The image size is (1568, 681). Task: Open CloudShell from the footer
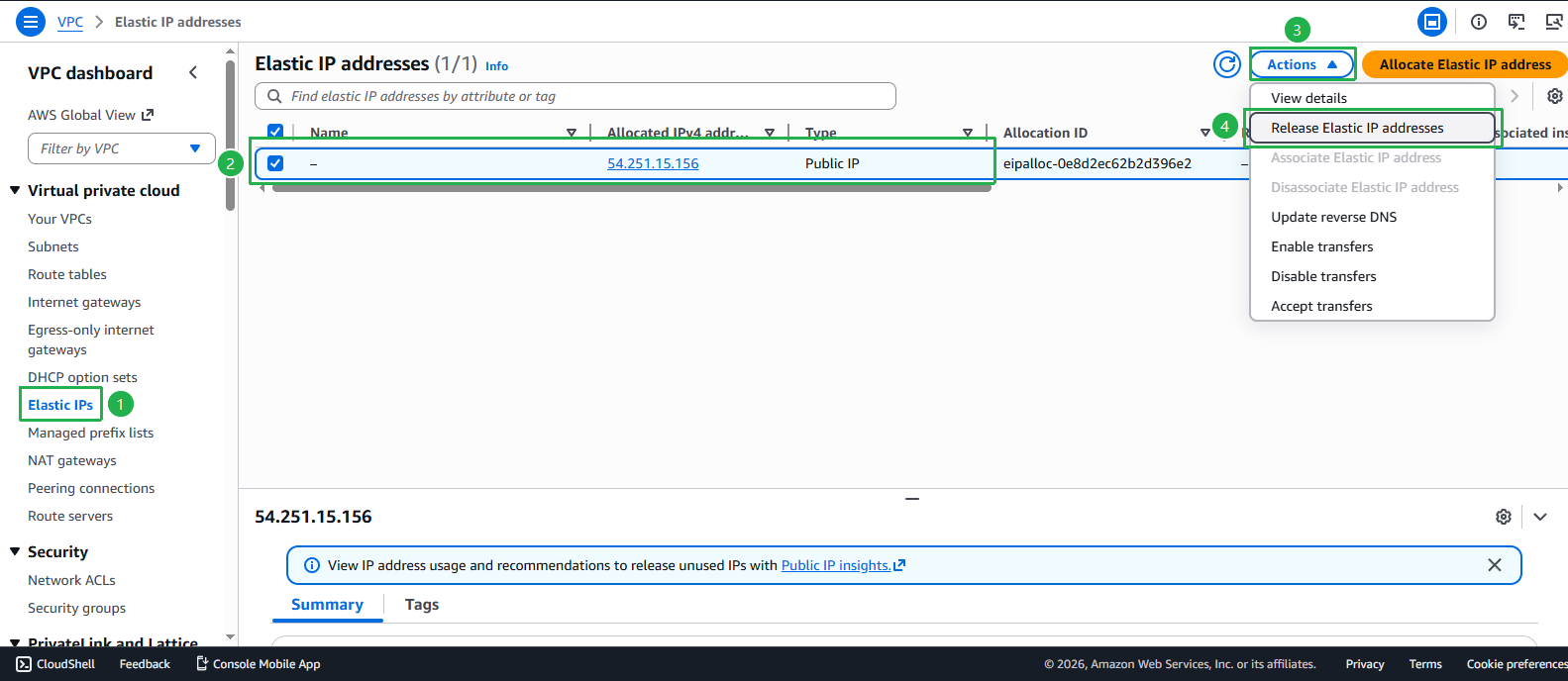56,664
